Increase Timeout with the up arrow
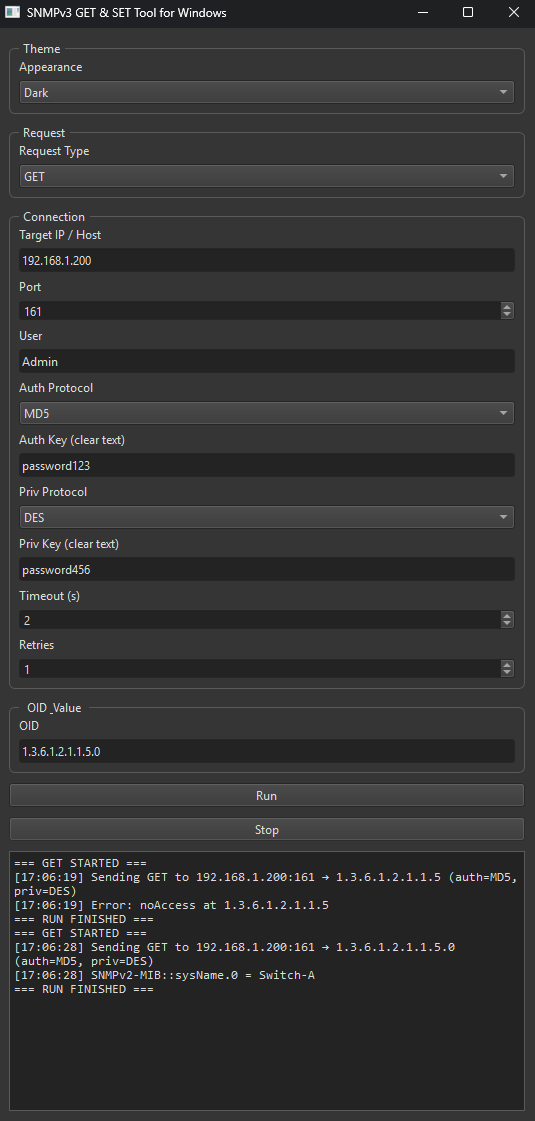Viewport: 535px width, 1121px height. coord(507,616)
